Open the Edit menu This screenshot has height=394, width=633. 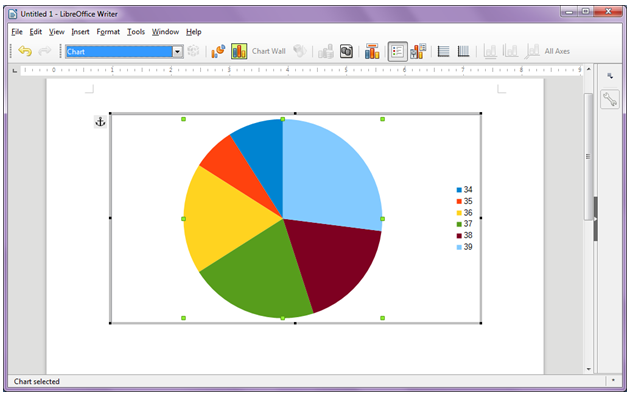(x=36, y=31)
